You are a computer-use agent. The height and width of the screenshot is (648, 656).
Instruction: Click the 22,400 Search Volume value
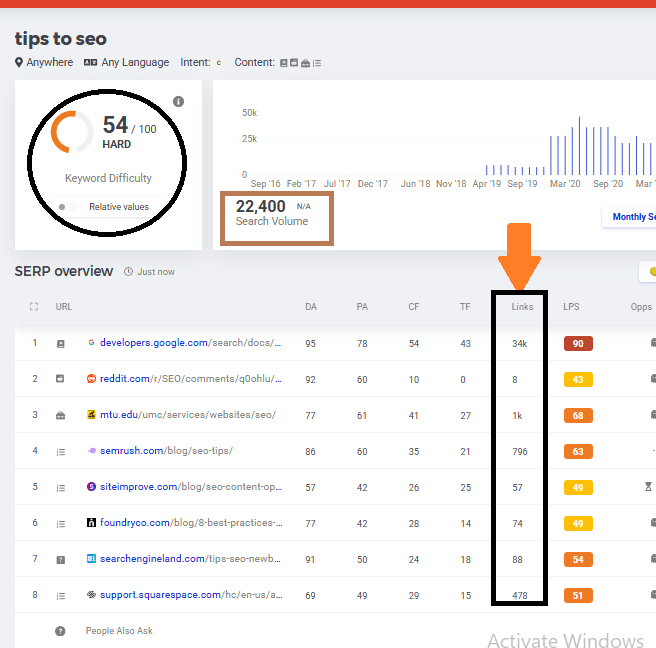pyautogui.click(x=260, y=206)
